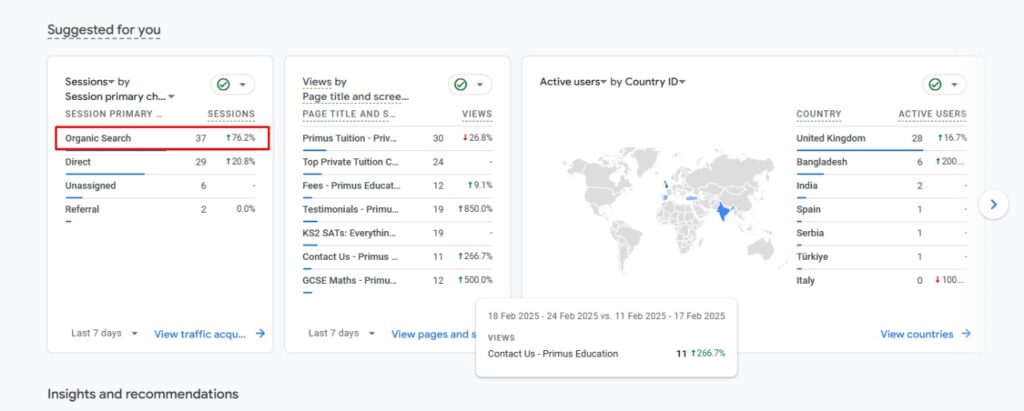The height and width of the screenshot is (411, 1024).
Task: Open Country ID dimension dropdown
Action: click(656, 82)
